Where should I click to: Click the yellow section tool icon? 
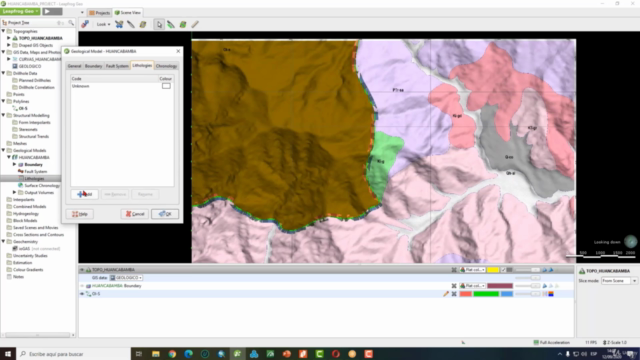[x=143, y=24]
